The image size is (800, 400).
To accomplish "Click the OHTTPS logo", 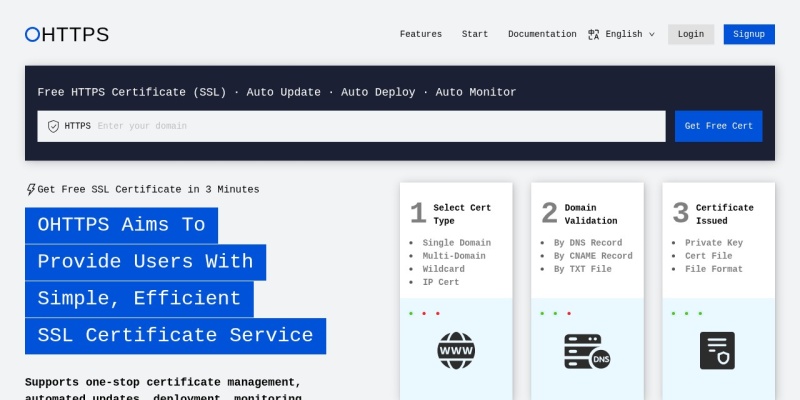I will (x=67, y=34).
